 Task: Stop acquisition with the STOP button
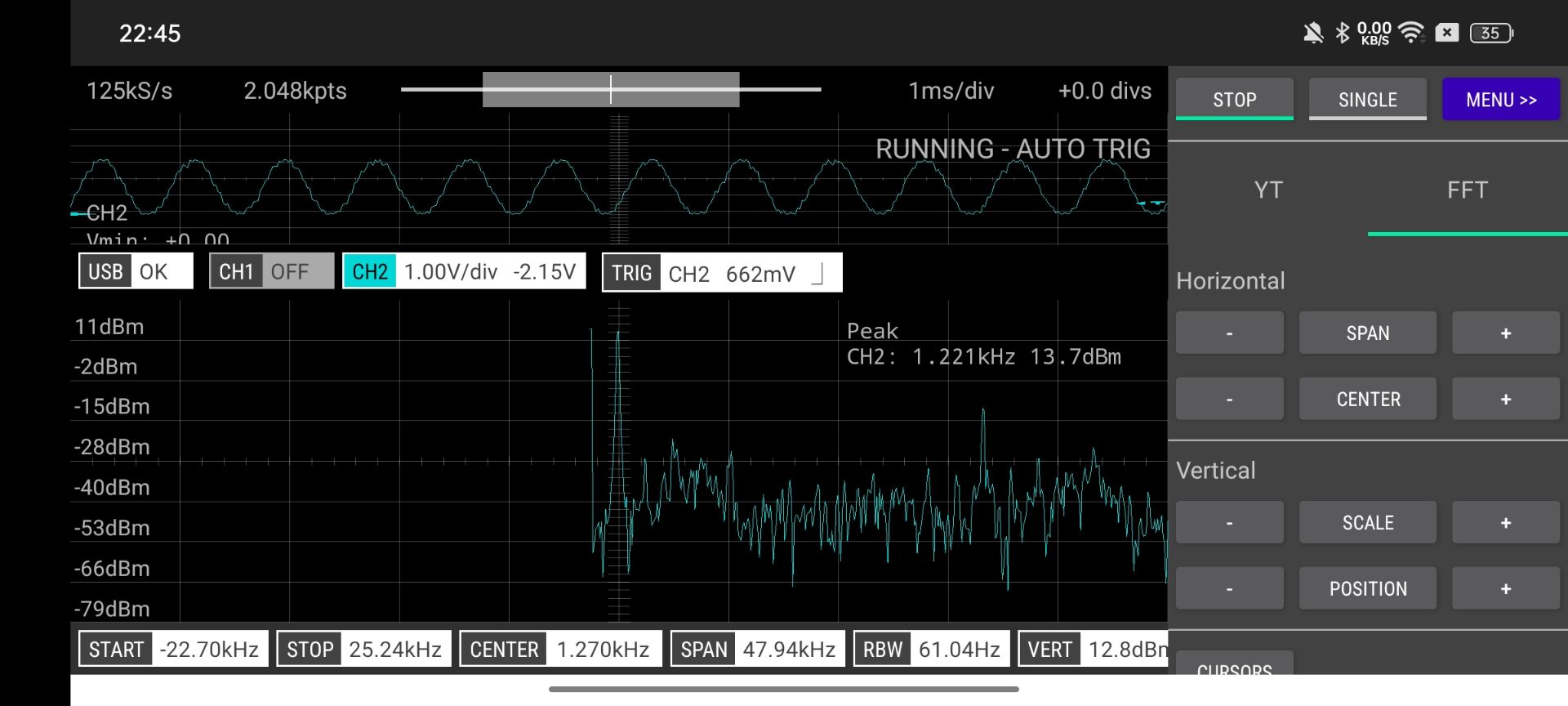(1234, 100)
